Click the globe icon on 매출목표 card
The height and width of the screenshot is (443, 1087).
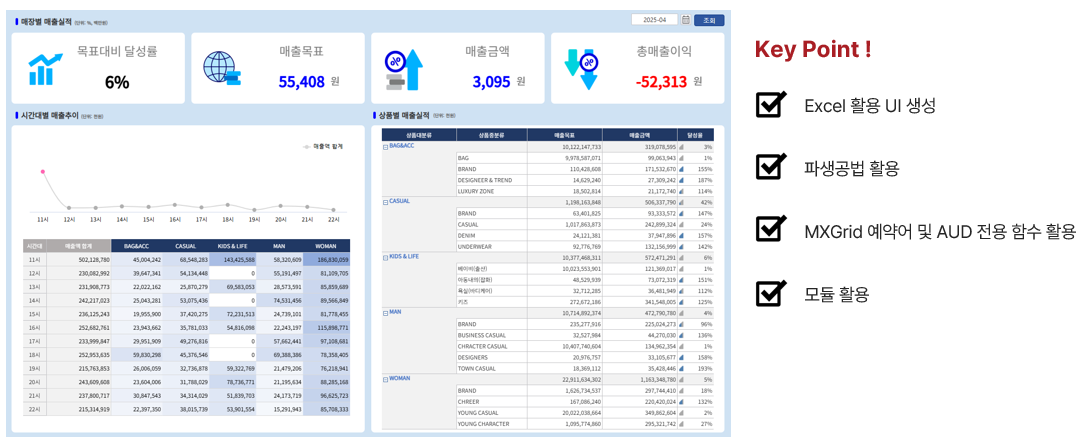click(221, 68)
